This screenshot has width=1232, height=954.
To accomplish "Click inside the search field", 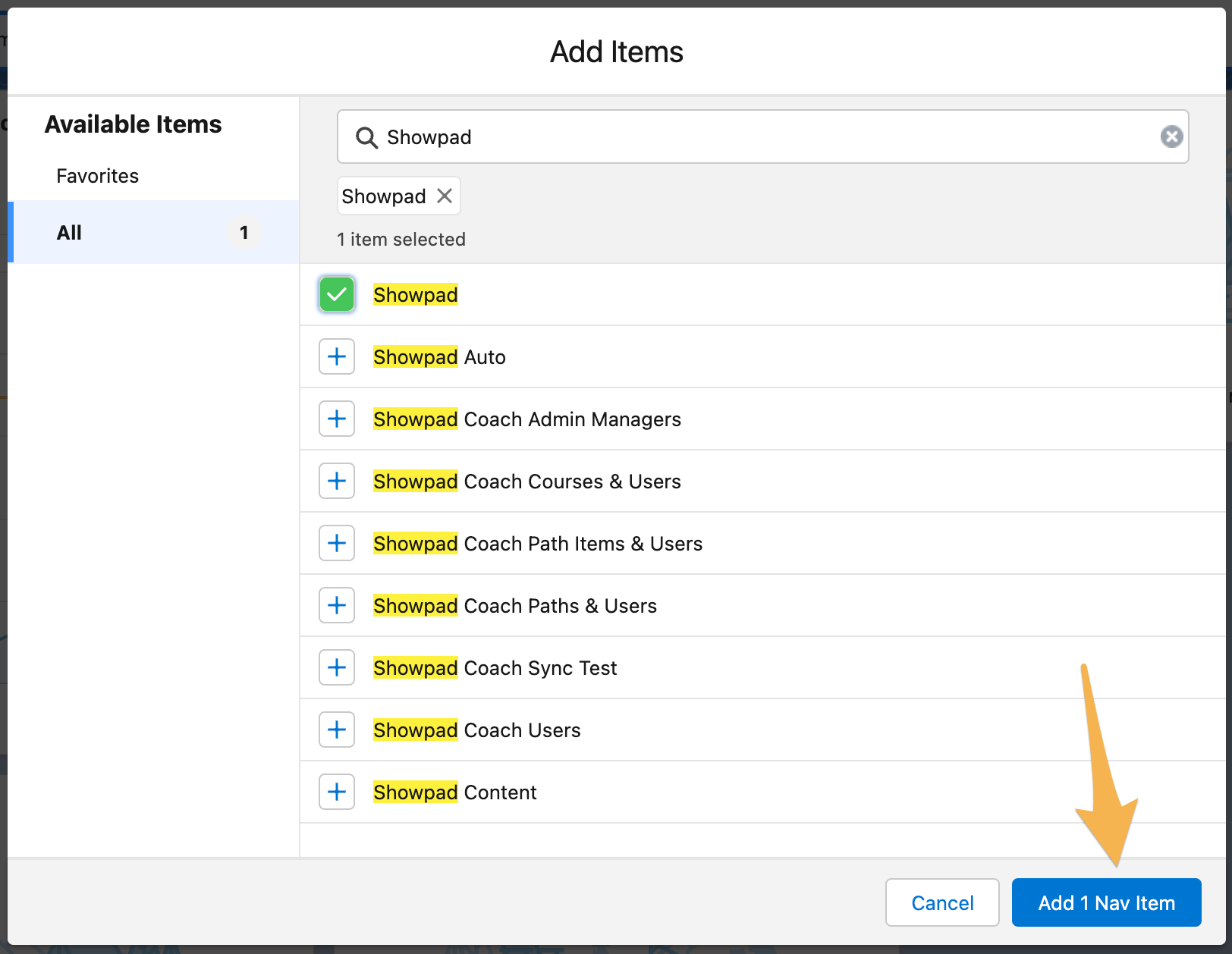I will (x=683, y=137).
